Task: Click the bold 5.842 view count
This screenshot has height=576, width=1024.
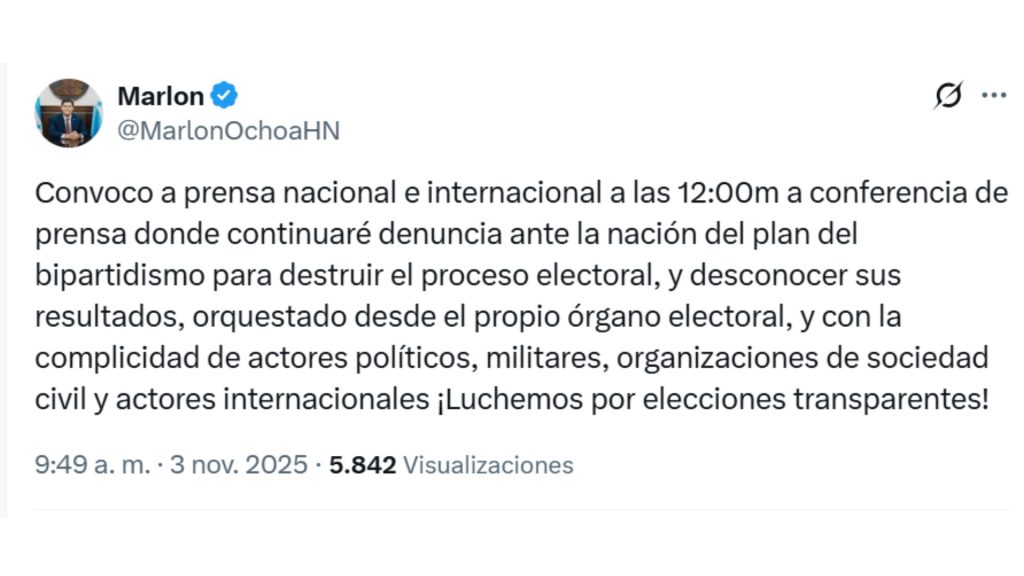Action: (x=361, y=464)
